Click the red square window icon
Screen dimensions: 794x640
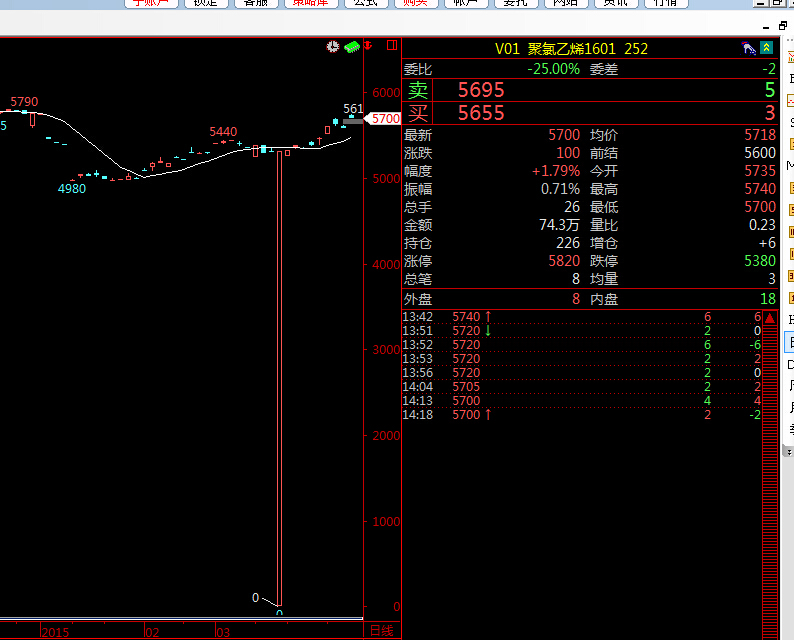tap(391, 46)
